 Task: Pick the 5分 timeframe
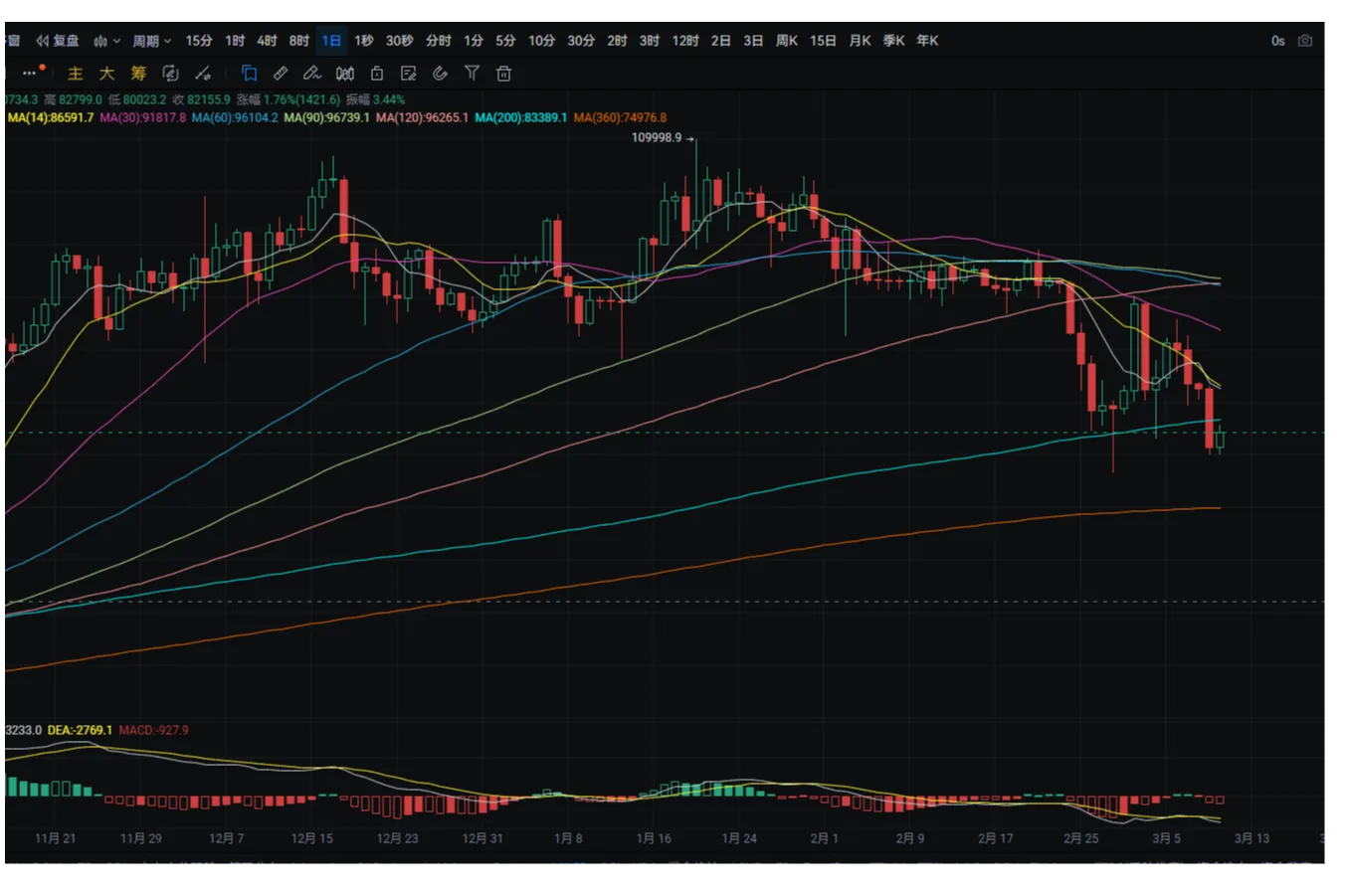tap(506, 41)
